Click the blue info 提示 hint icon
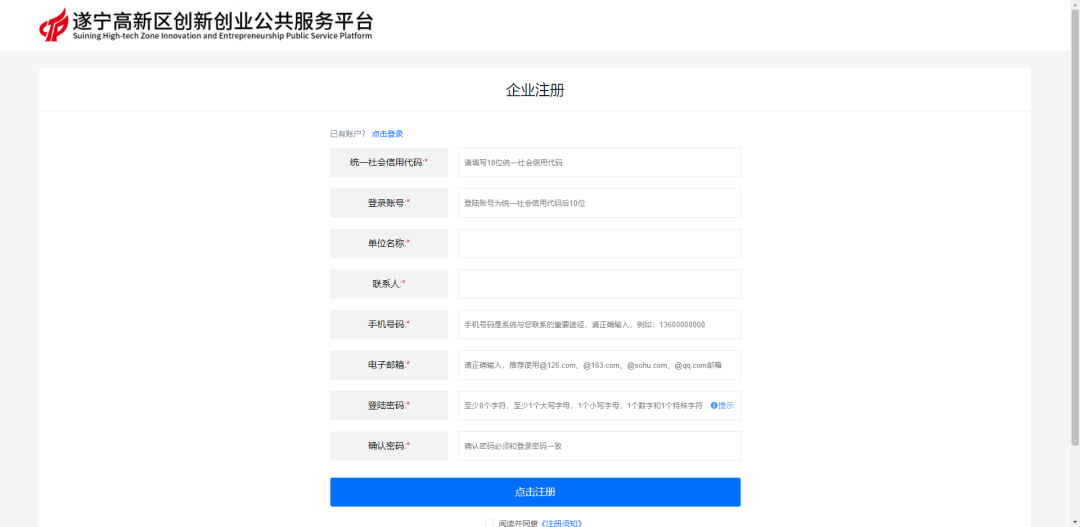Screen dimensions: 1080x527 [714, 405]
